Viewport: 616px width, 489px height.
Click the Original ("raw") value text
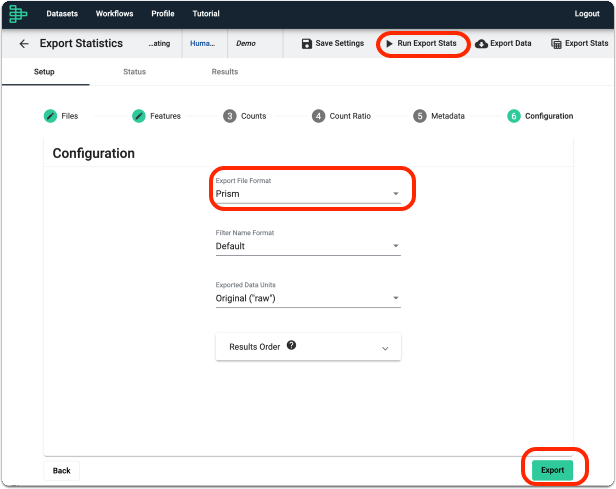246,299
